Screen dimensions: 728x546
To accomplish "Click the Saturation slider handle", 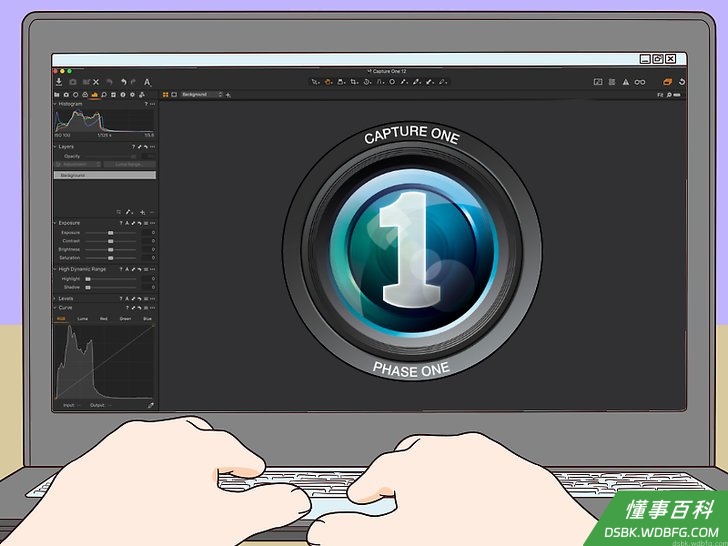I will coord(110,258).
